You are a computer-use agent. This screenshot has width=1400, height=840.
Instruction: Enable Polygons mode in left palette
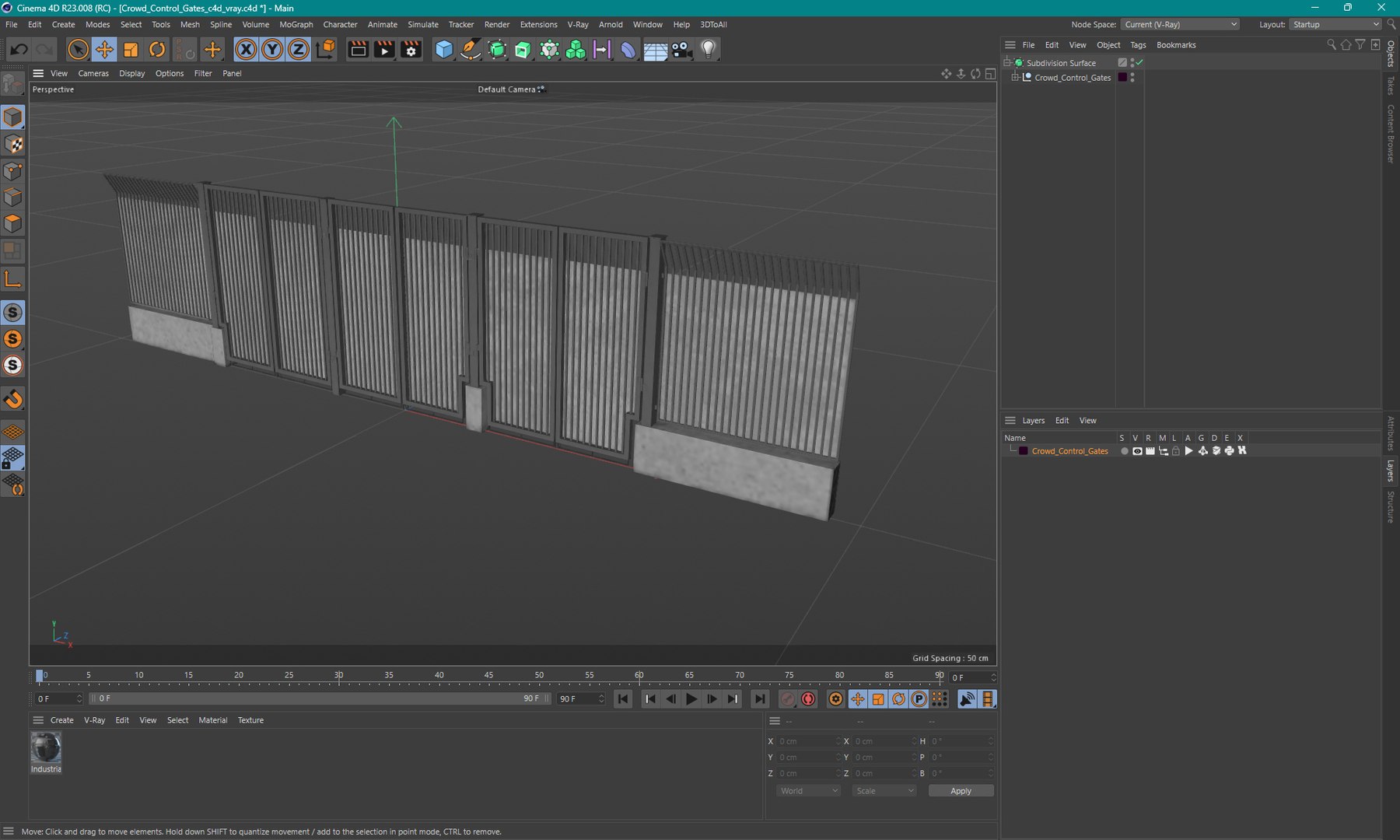13,224
